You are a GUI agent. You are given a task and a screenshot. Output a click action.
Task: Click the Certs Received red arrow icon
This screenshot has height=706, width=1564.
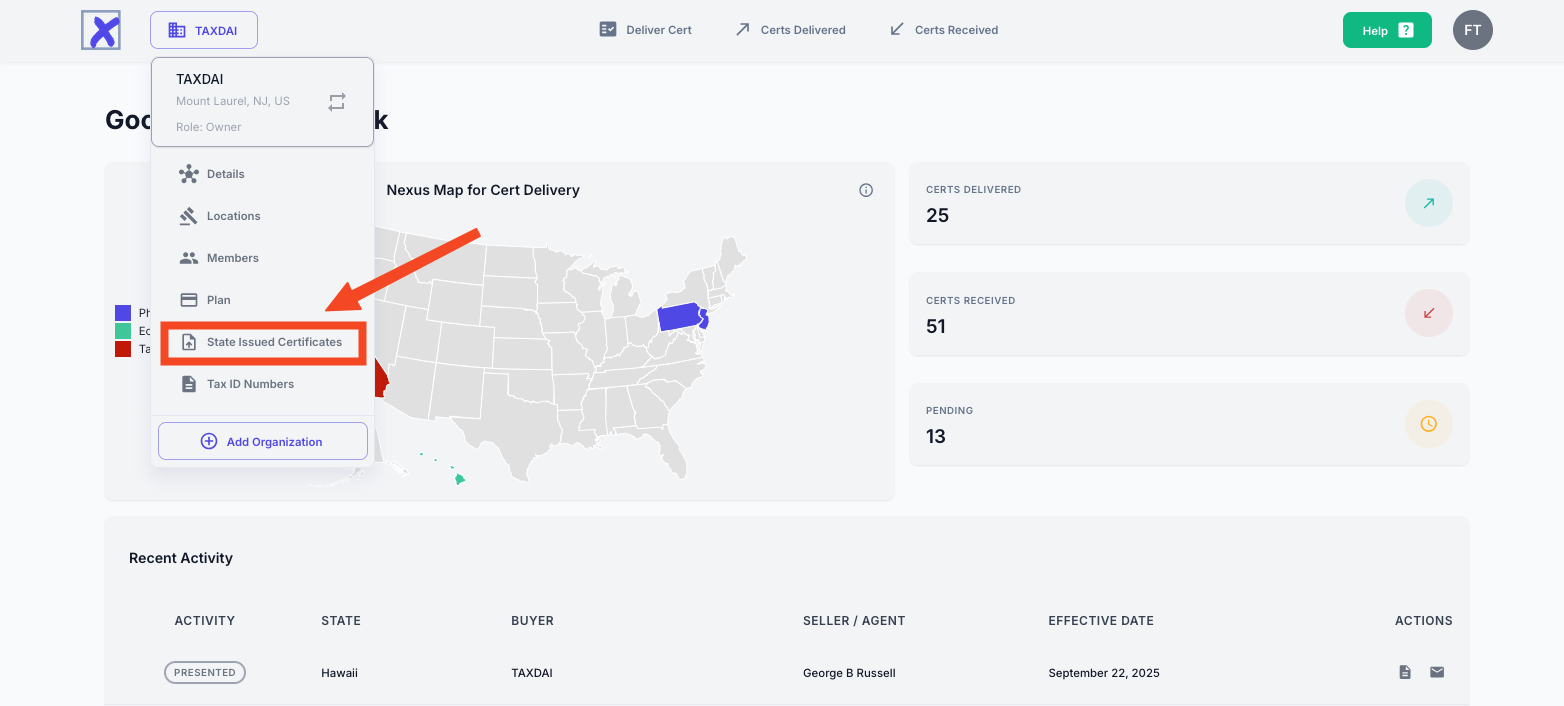[1428, 313]
